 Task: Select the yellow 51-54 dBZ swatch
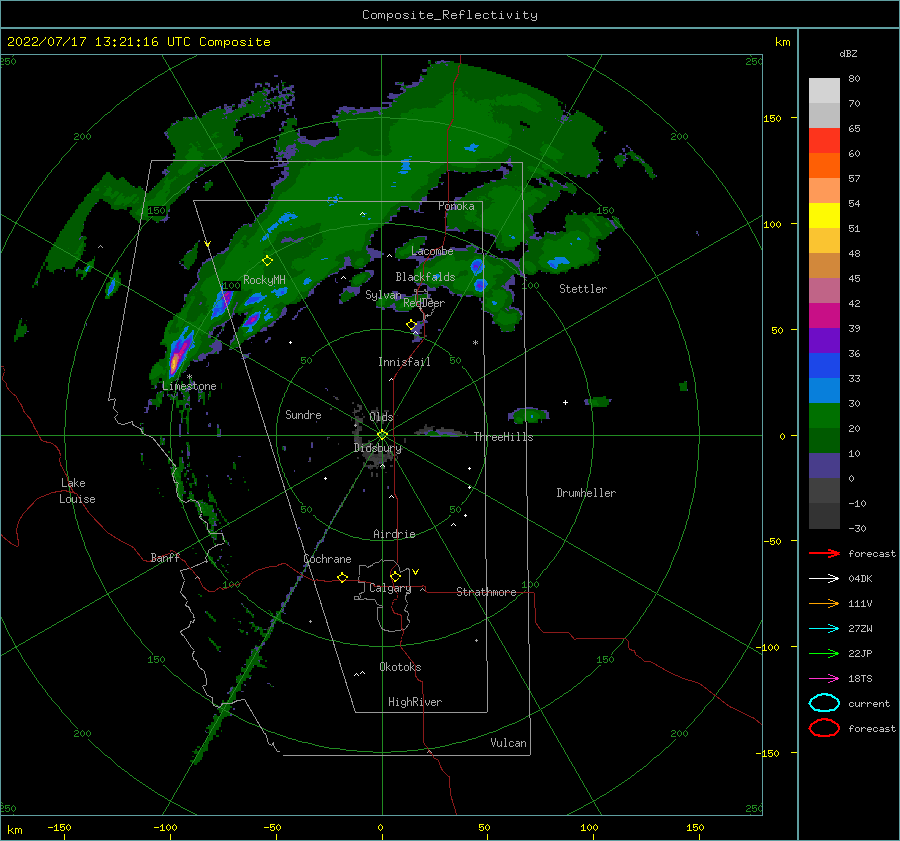(x=824, y=216)
